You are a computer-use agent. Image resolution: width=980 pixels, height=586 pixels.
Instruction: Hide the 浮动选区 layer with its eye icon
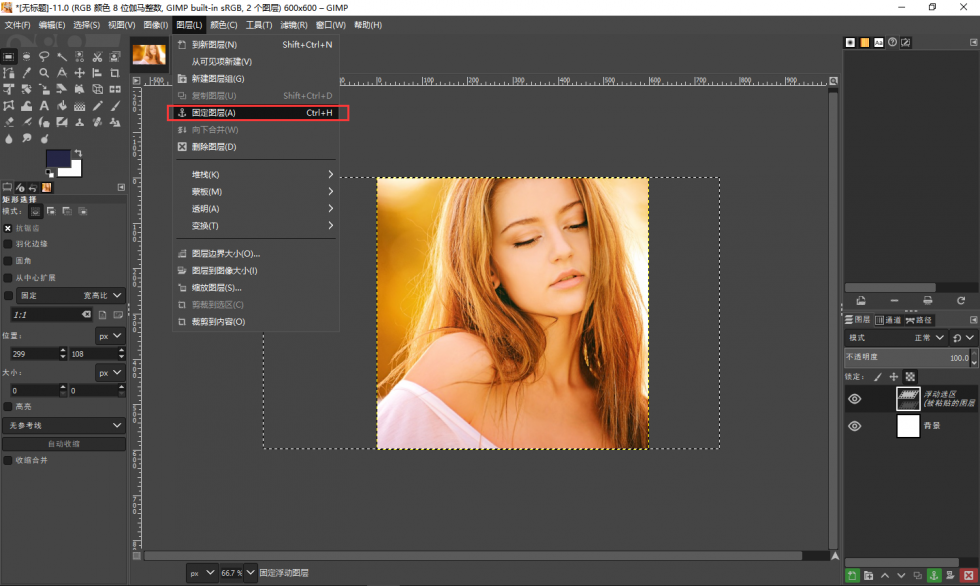pyautogui.click(x=854, y=399)
